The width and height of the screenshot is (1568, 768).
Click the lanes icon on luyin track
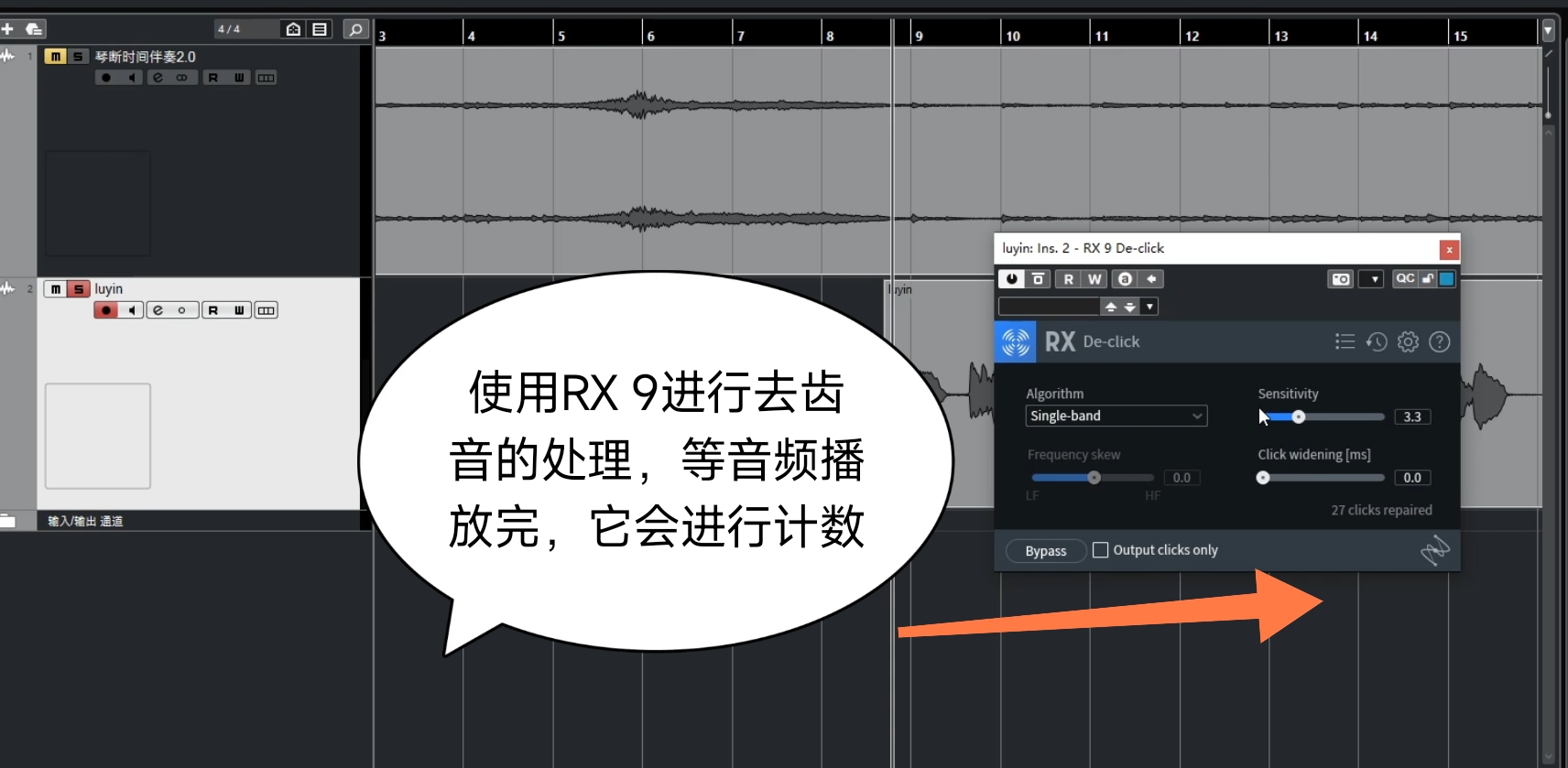(x=267, y=310)
